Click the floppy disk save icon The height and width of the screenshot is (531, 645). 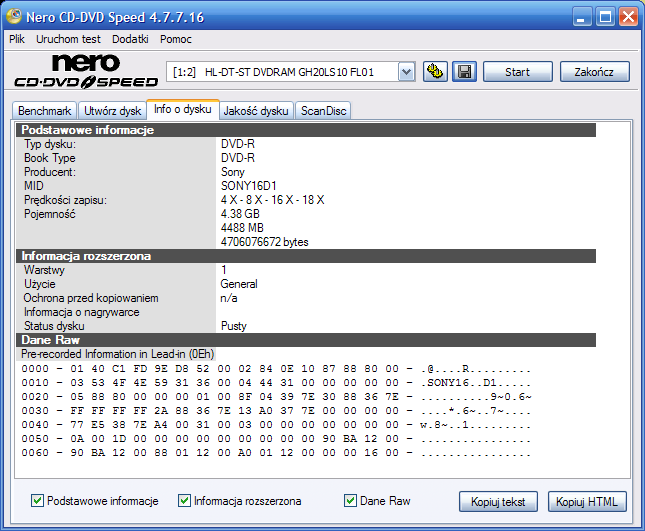pyautogui.click(x=464, y=72)
